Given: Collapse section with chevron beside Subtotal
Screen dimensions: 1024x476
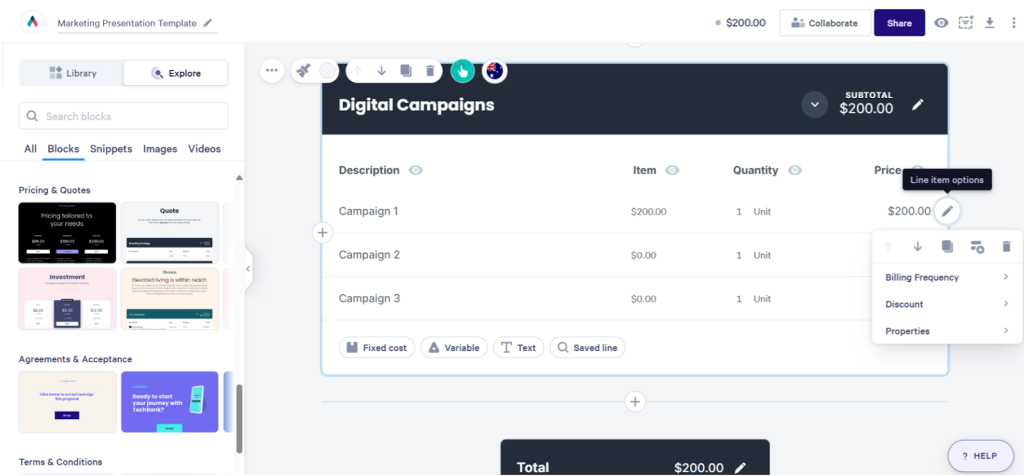Looking at the screenshot, I should (814, 104).
